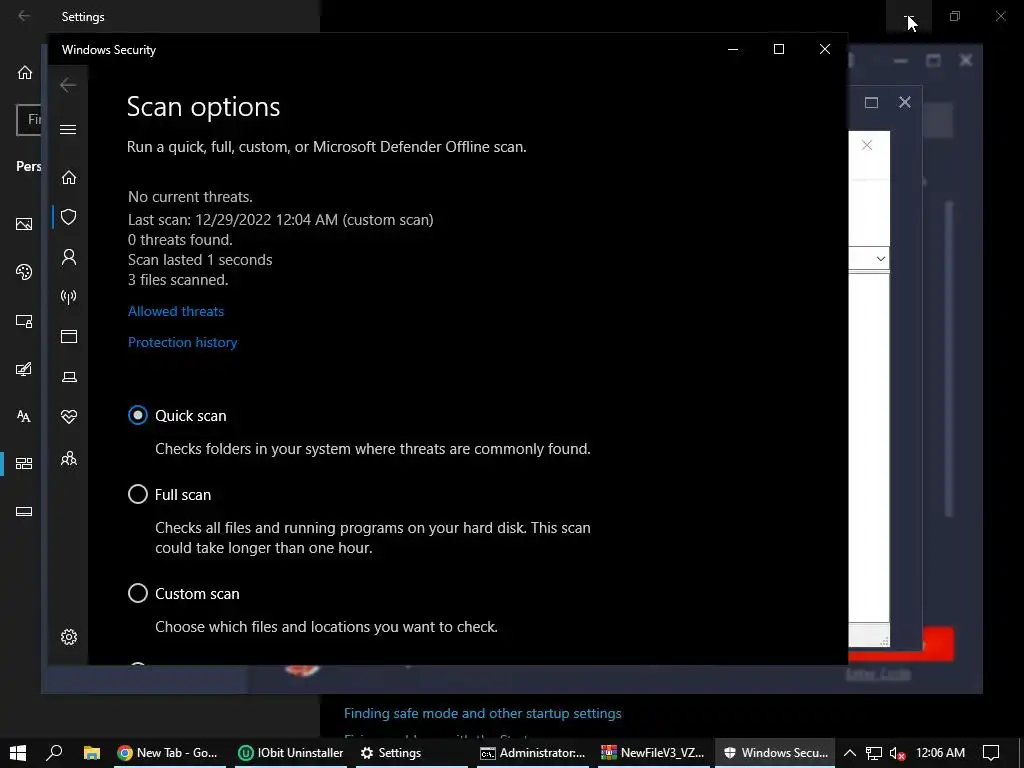Open the Allowed threats link
Viewport: 1024px width, 768px height.
coord(176,312)
